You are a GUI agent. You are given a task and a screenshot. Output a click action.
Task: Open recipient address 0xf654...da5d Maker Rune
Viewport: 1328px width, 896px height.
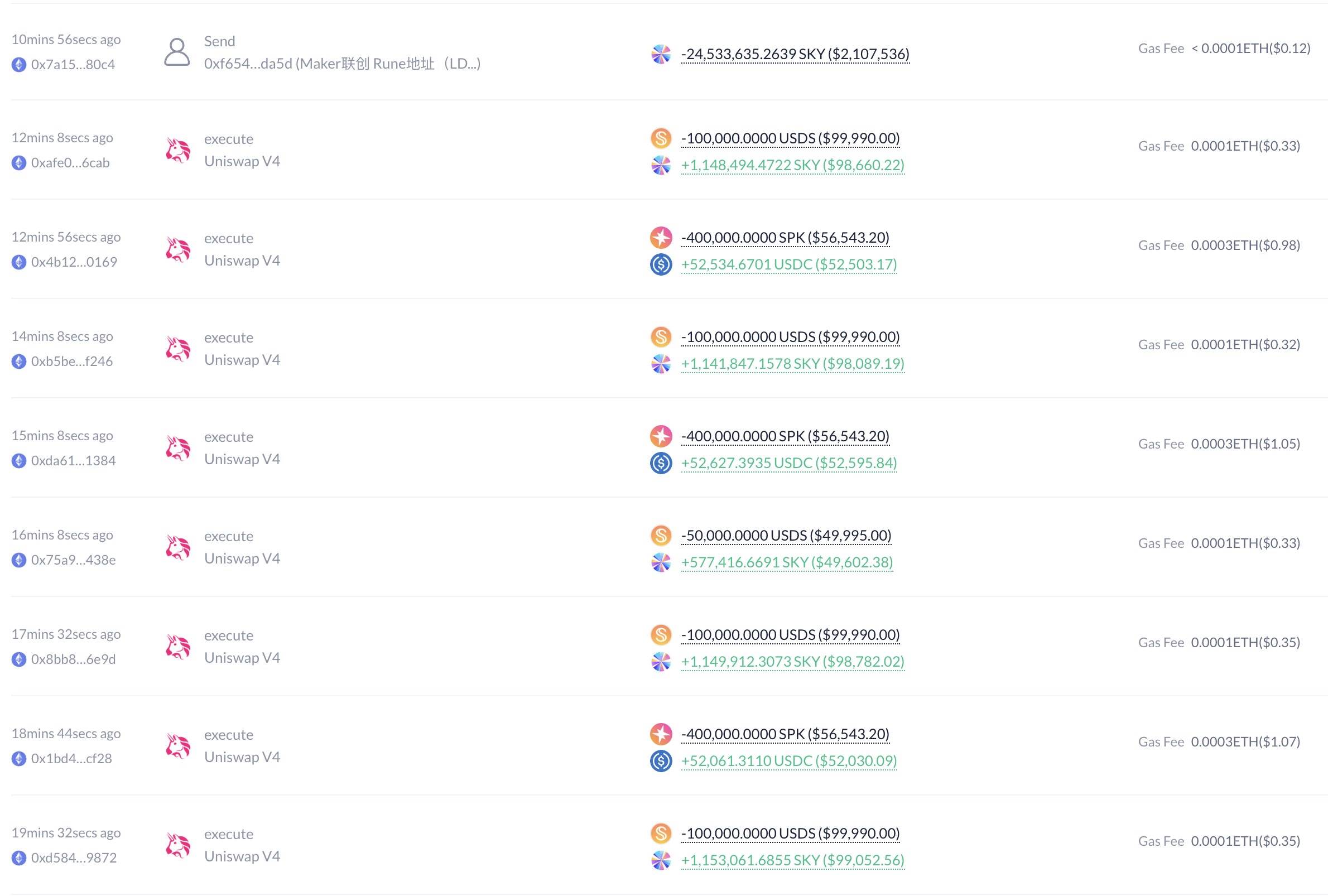point(341,64)
